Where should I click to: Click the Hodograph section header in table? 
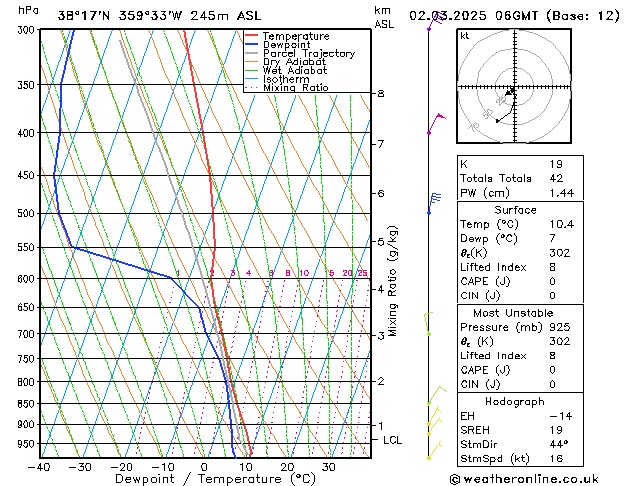click(514, 401)
